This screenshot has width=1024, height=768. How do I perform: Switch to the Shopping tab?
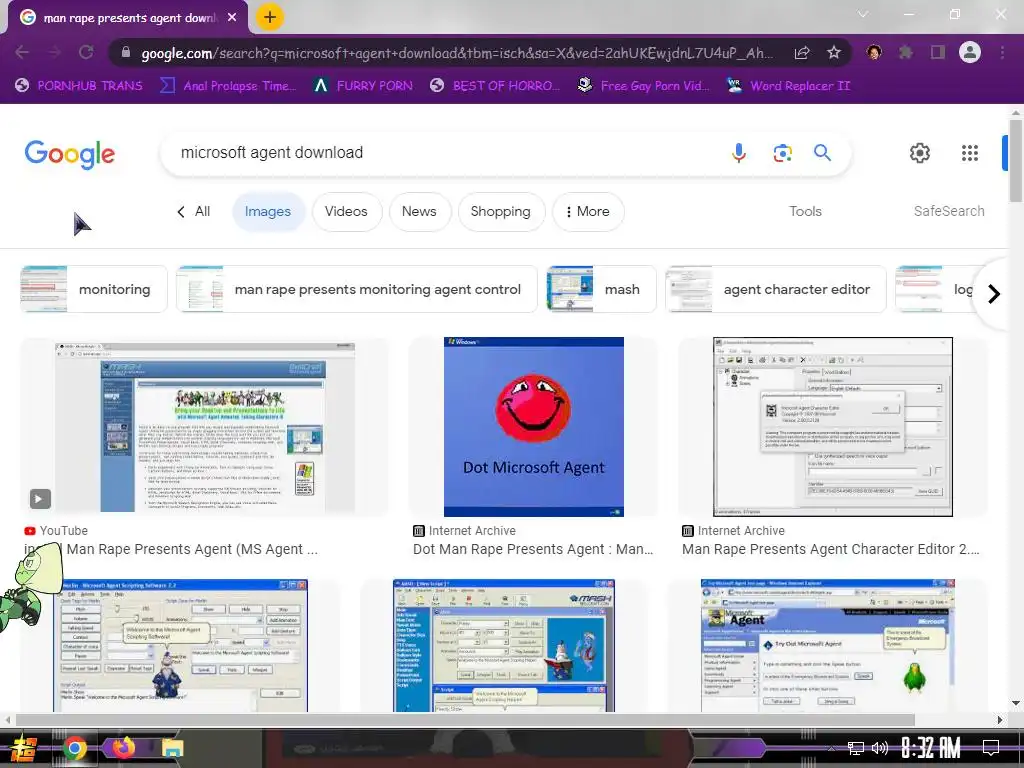(x=501, y=212)
